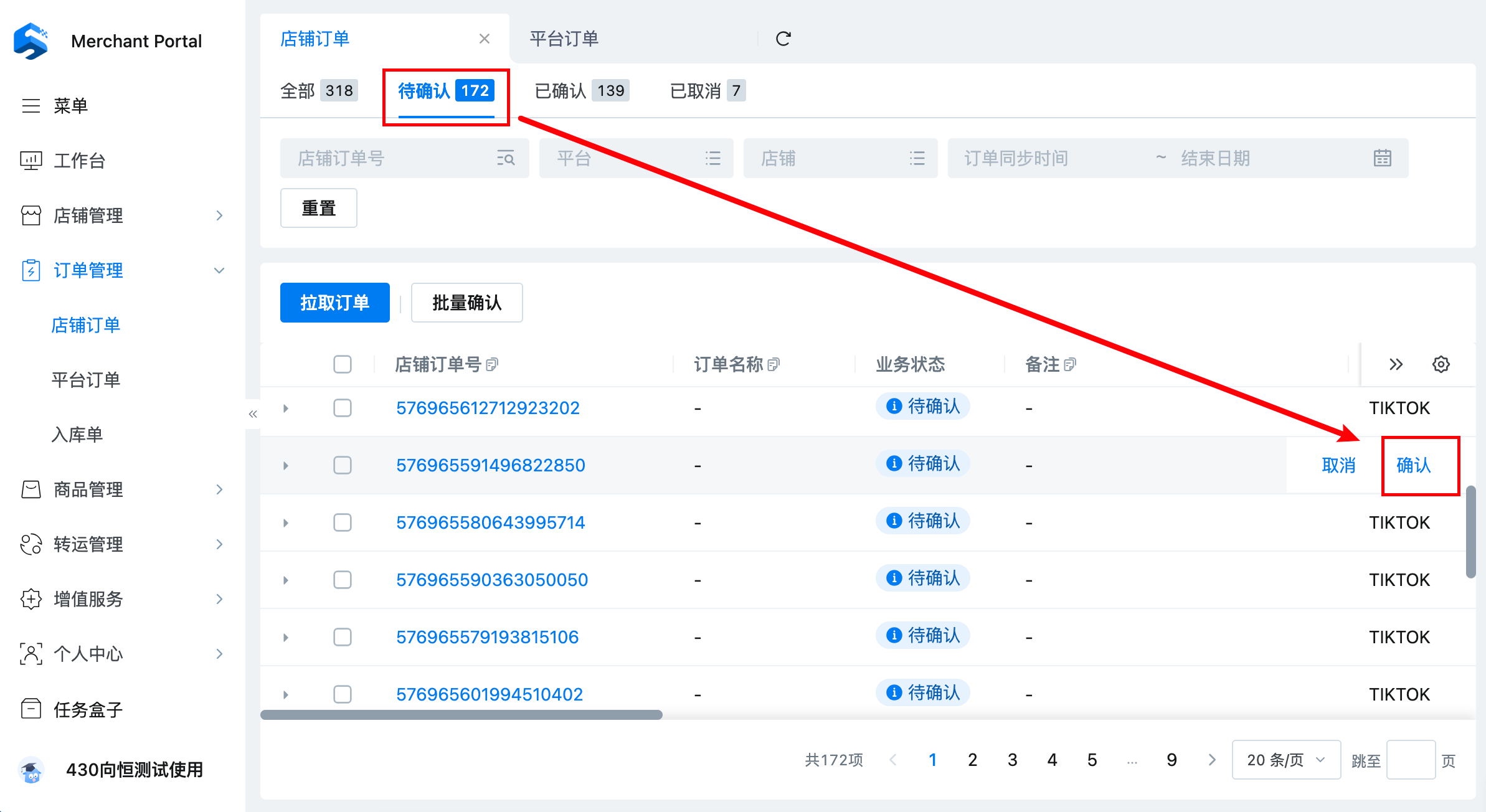Toggle the select-all checkbox in table header

click(343, 364)
